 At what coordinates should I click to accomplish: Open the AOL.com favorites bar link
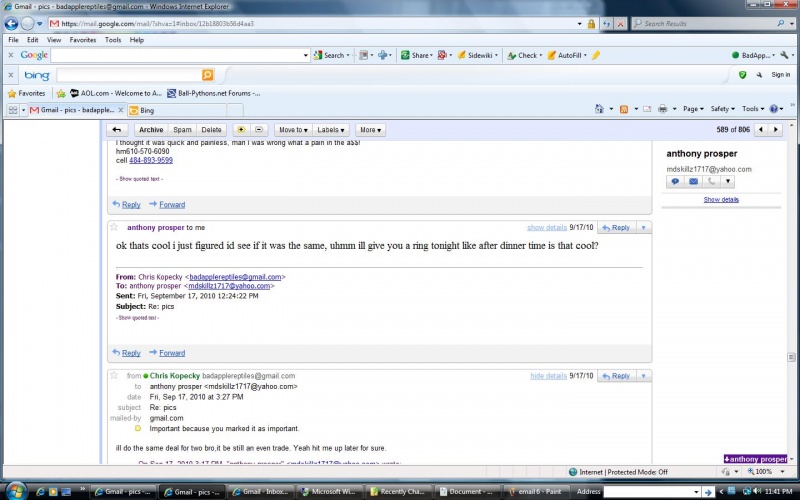tap(116, 93)
